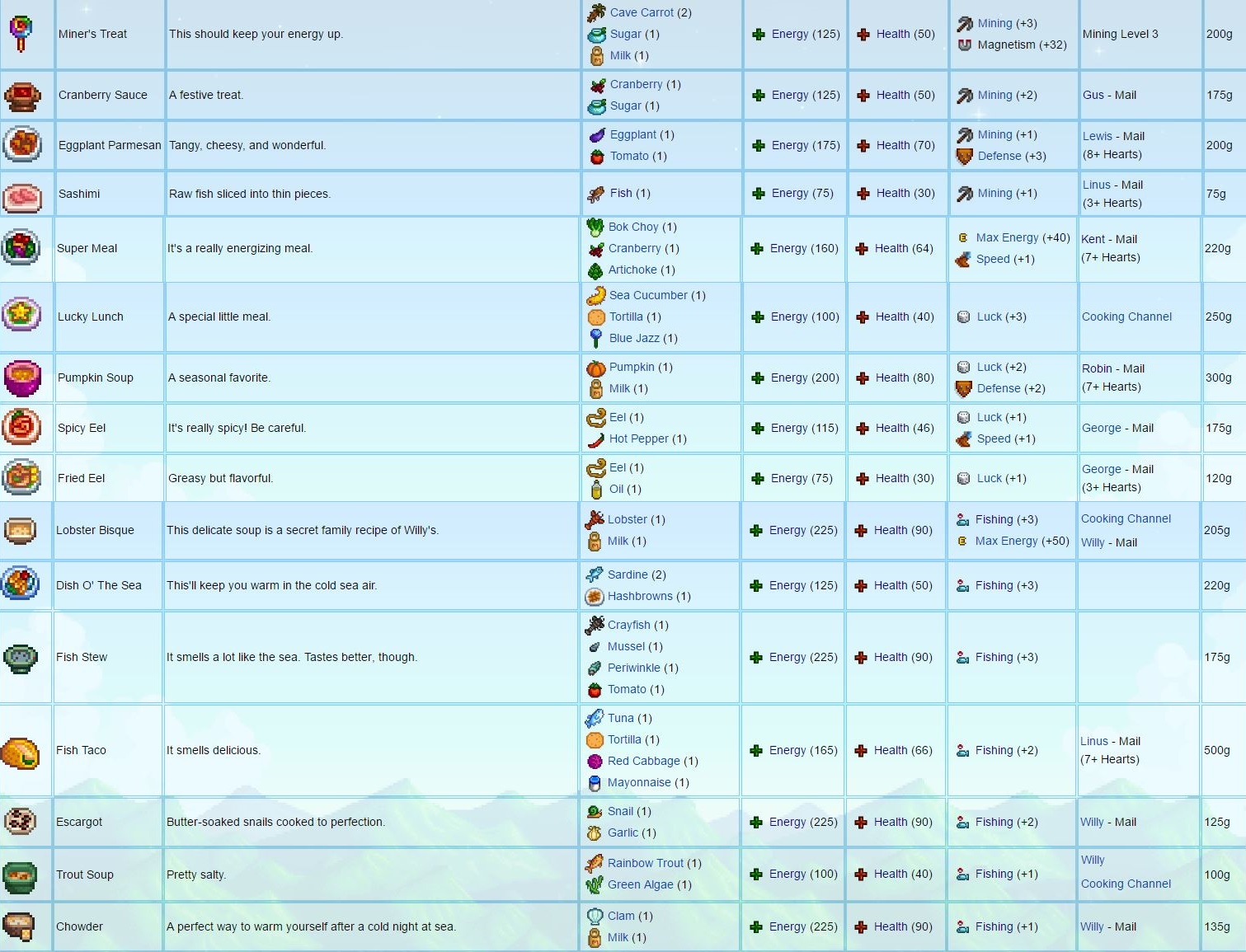
Task: Open the Tuna ingredient link
Action: 621,718
